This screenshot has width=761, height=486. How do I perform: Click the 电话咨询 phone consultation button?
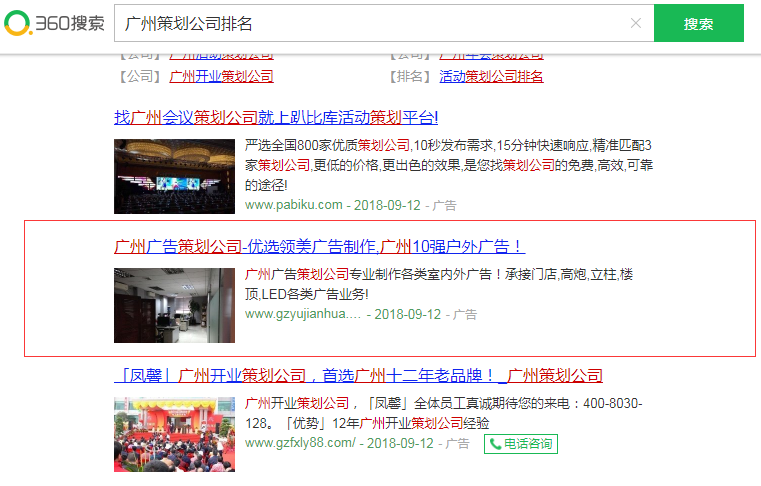click(x=520, y=443)
